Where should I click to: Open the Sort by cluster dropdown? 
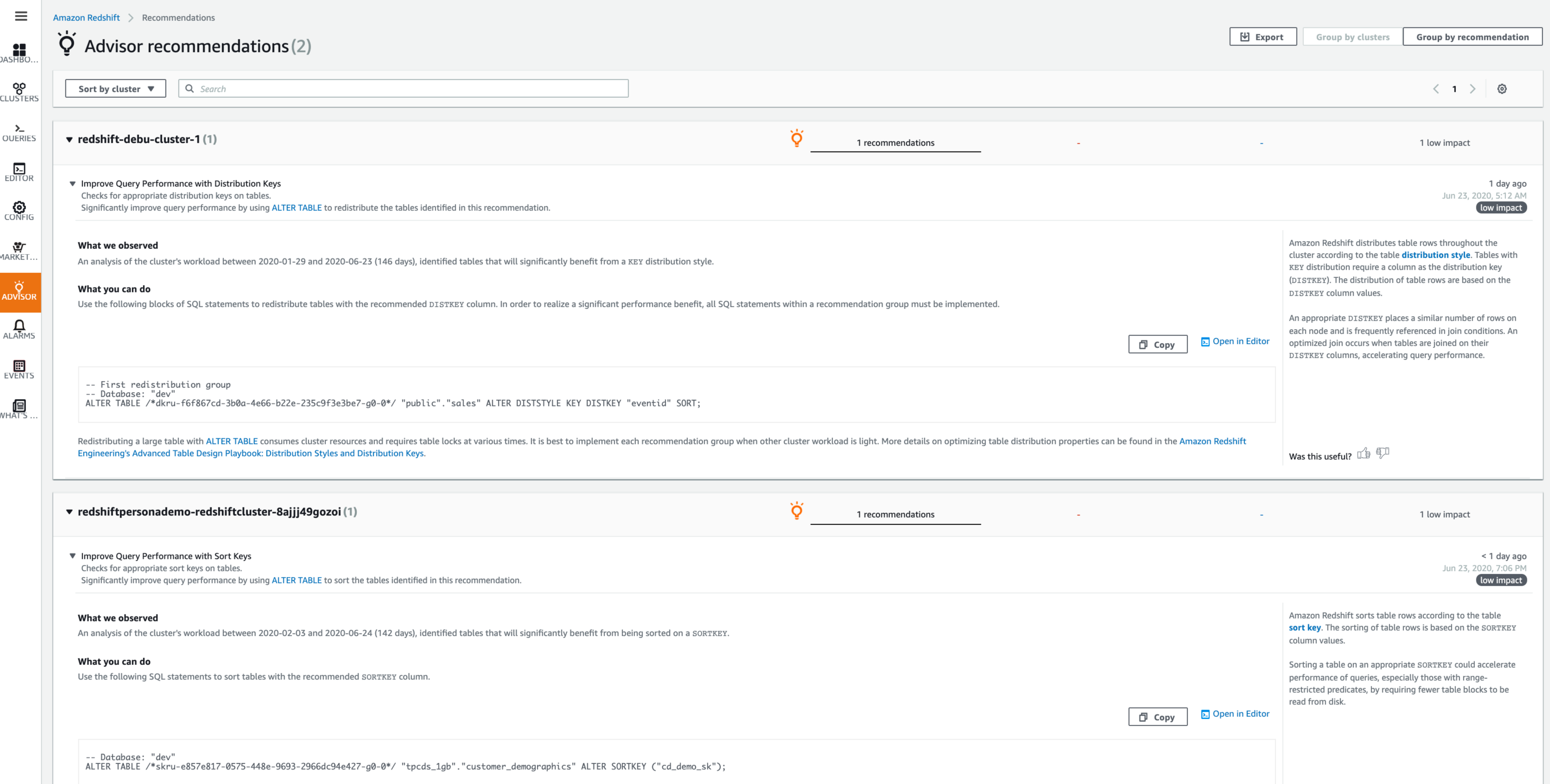coord(115,88)
